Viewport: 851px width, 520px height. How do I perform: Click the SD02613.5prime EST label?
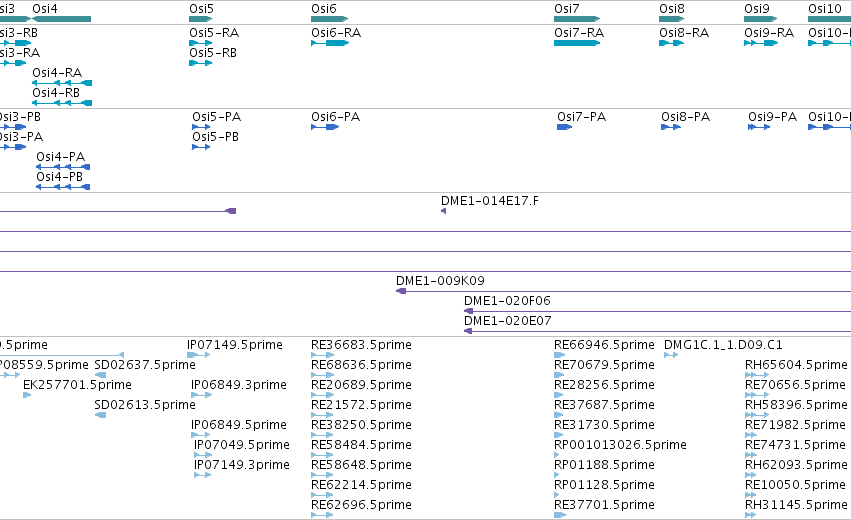pyautogui.click(x=145, y=405)
